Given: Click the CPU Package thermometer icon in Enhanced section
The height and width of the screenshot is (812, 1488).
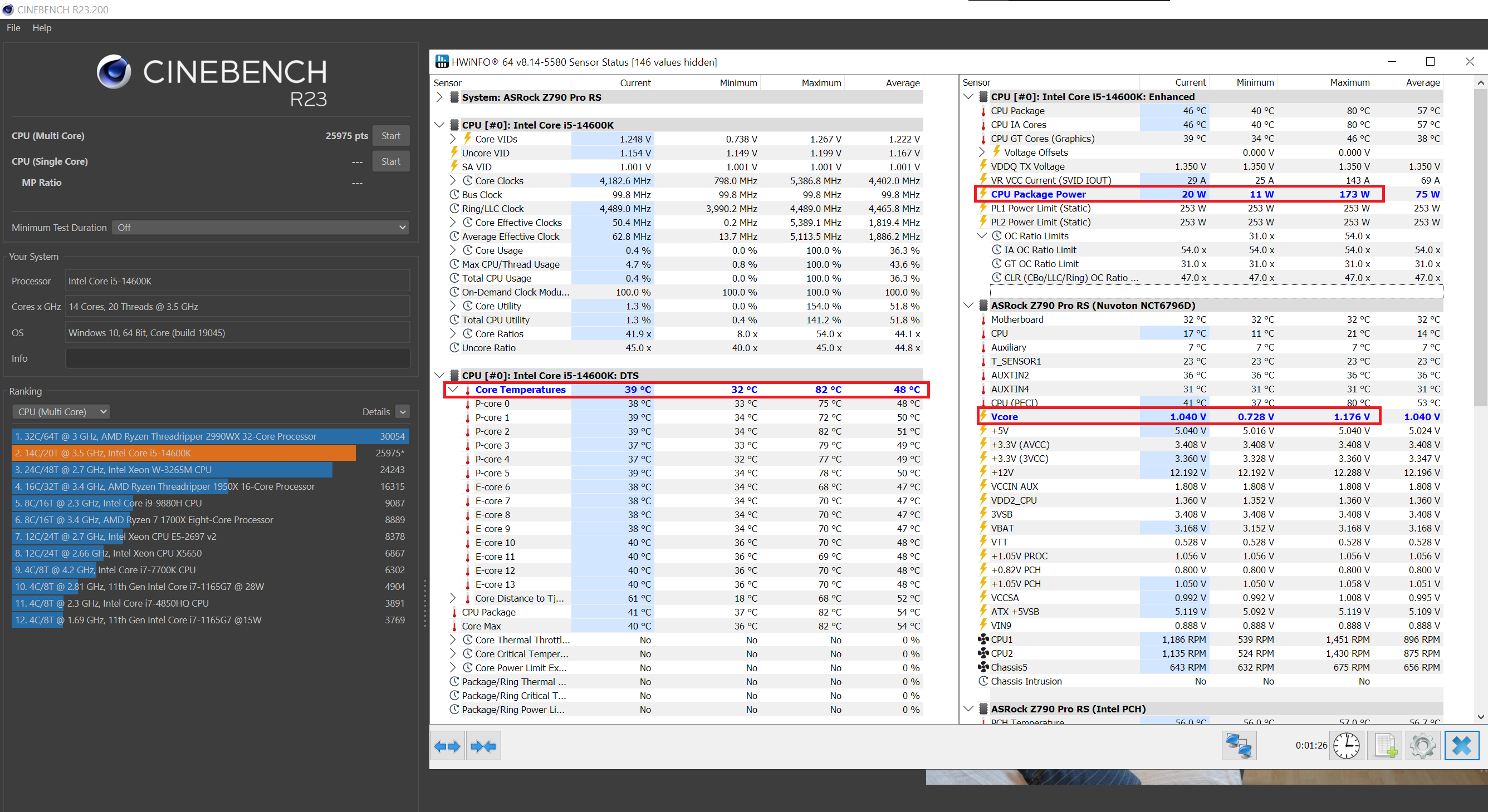Looking at the screenshot, I should click(x=983, y=111).
